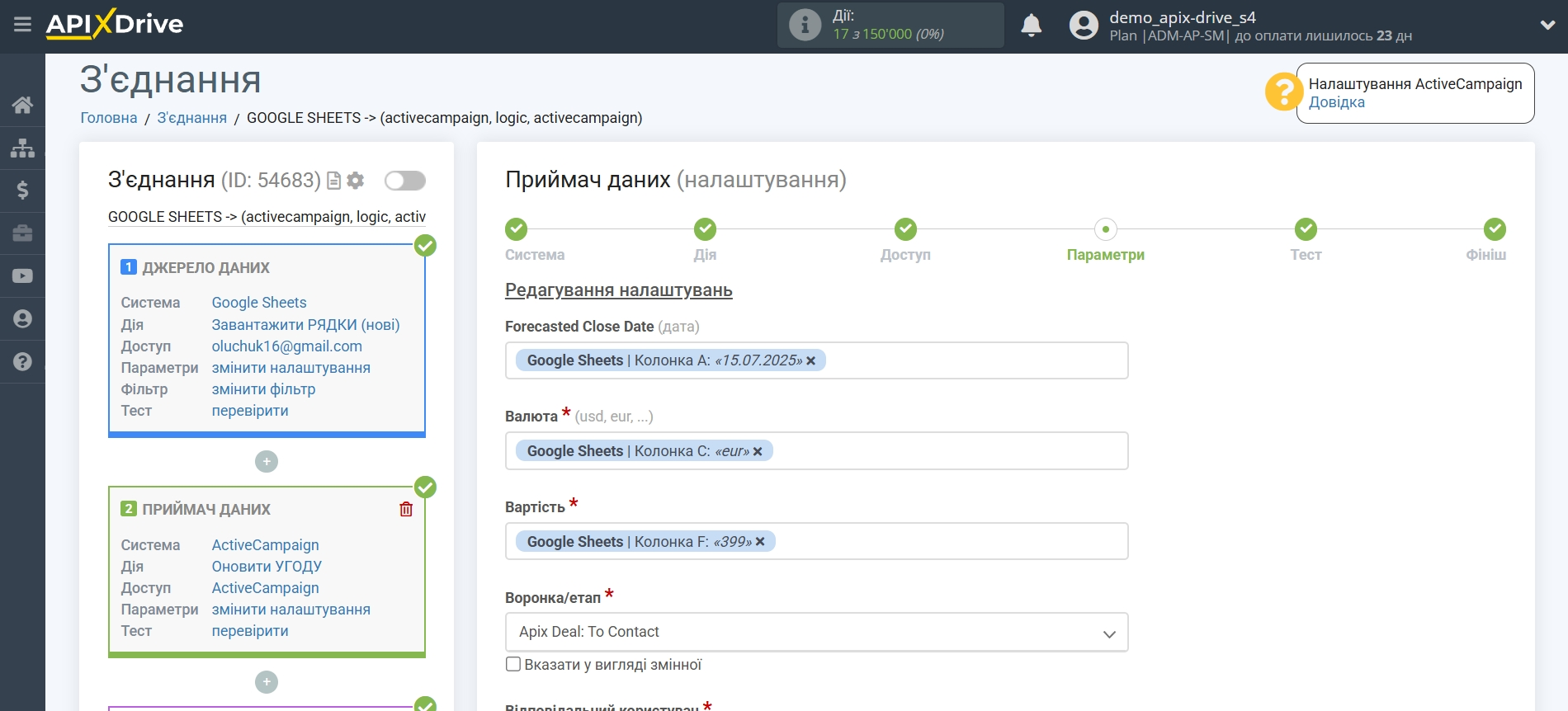Viewport: 1568px width, 711px height.
Task: Add step with plus button below receiver block
Action: point(267,682)
